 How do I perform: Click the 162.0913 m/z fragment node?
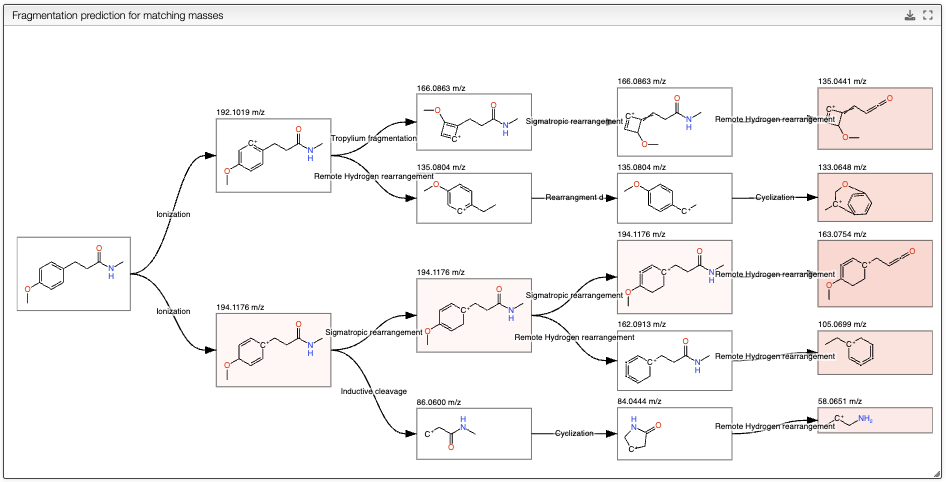[675, 360]
